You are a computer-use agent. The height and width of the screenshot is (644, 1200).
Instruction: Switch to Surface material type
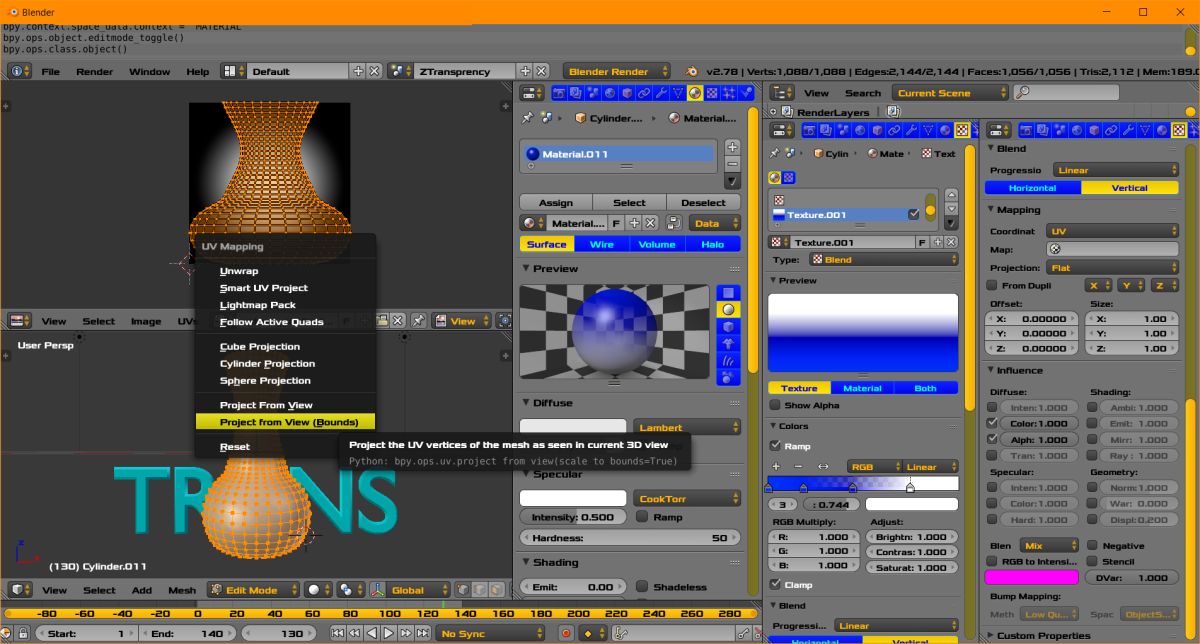coord(547,244)
